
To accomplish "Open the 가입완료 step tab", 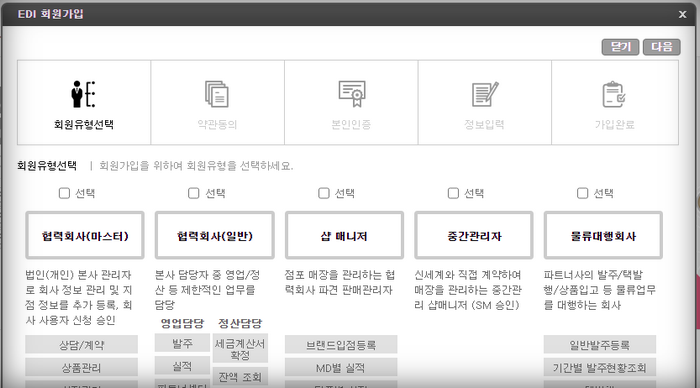I will tap(615, 103).
